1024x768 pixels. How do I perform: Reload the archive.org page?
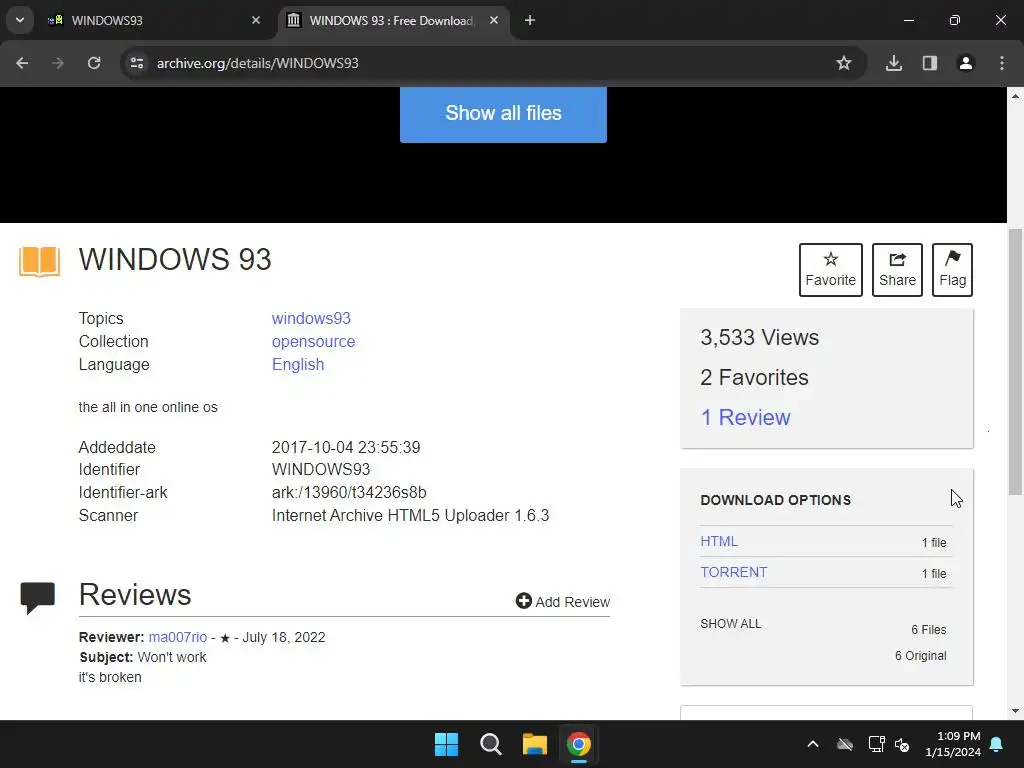[94, 63]
